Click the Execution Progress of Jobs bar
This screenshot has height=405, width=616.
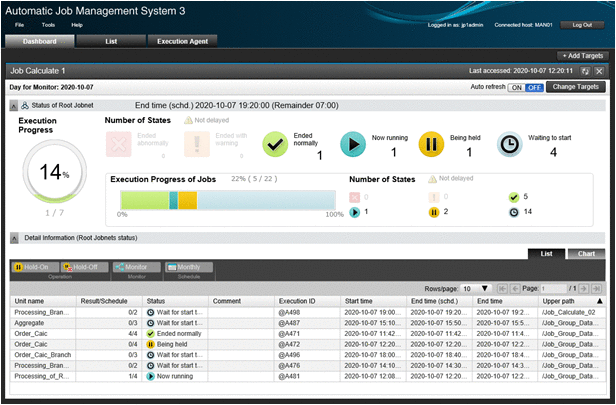231,201
